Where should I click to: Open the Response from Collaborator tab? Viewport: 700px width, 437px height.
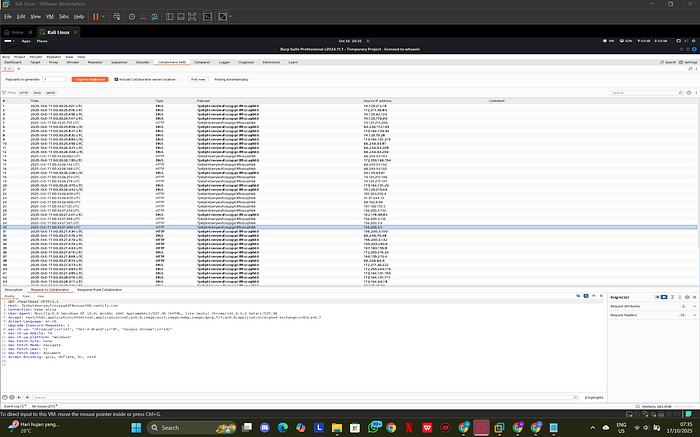click(100, 290)
